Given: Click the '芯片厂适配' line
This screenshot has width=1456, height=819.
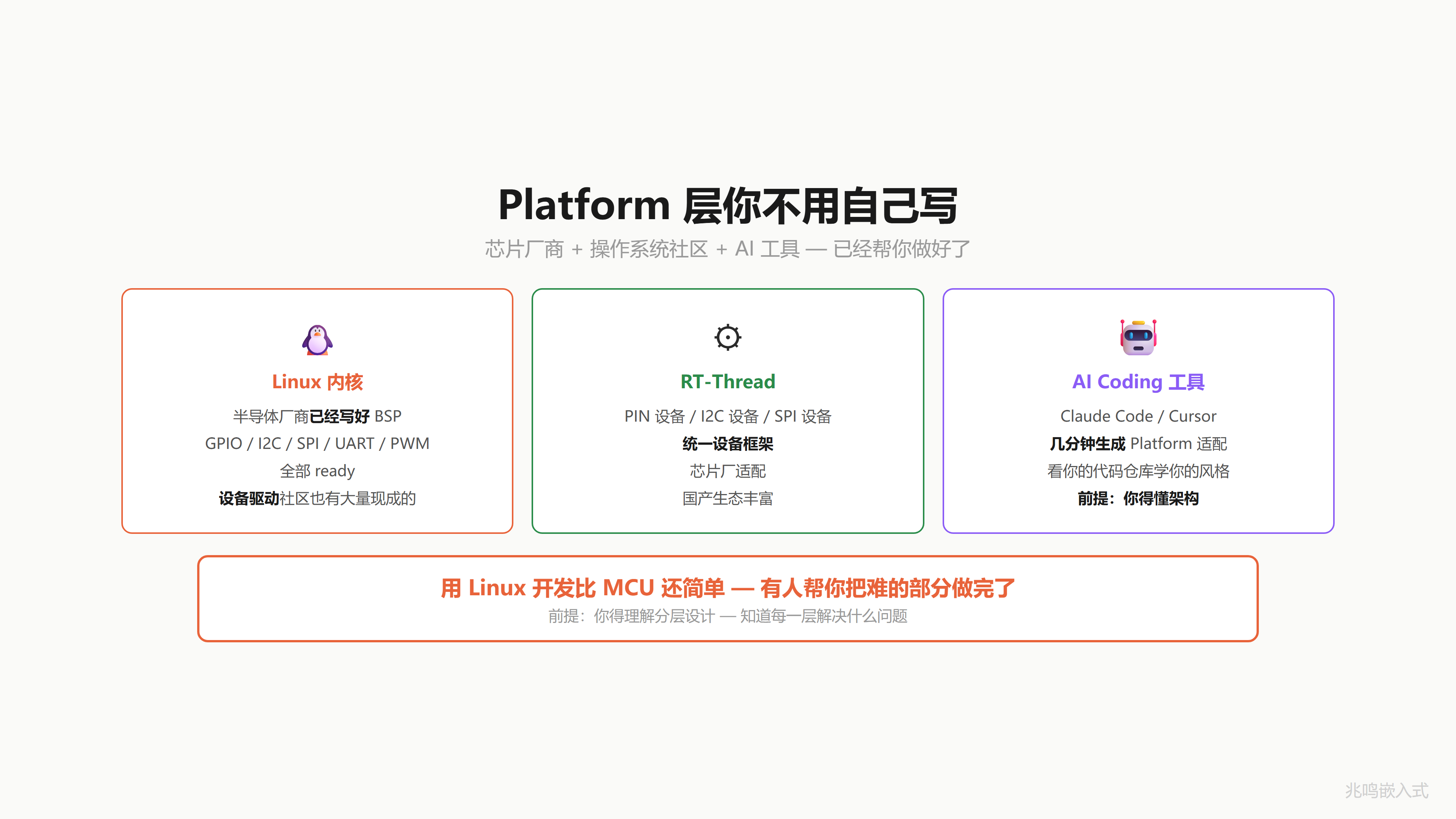Looking at the screenshot, I should point(728,471).
